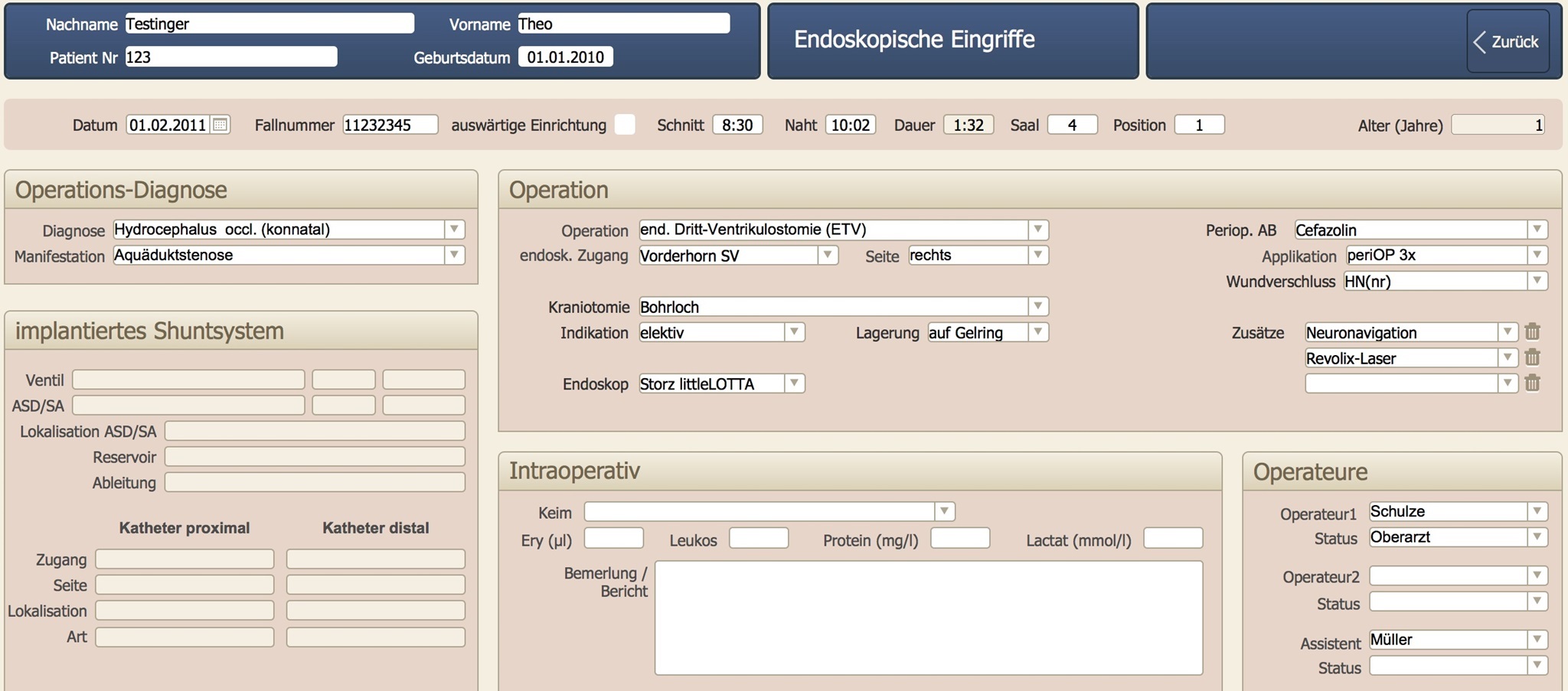Open the Seite dropdown showing rechts
Image resolution: width=1568 pixels, height=691 pixels.
click(x=1038, y=255)
